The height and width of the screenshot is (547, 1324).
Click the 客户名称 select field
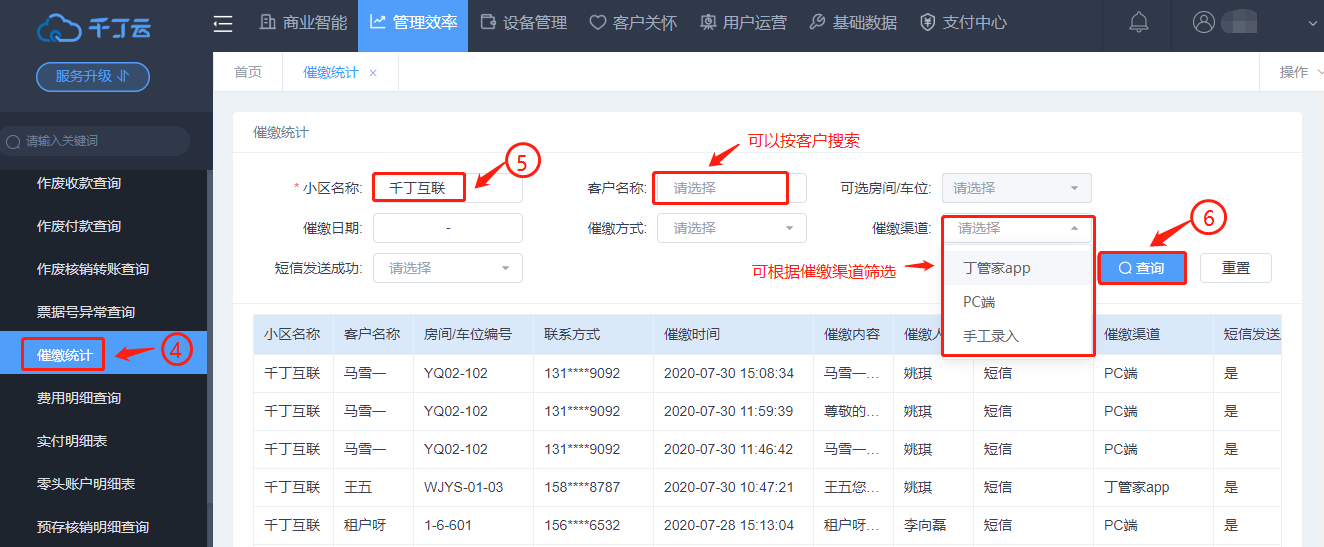731,188
